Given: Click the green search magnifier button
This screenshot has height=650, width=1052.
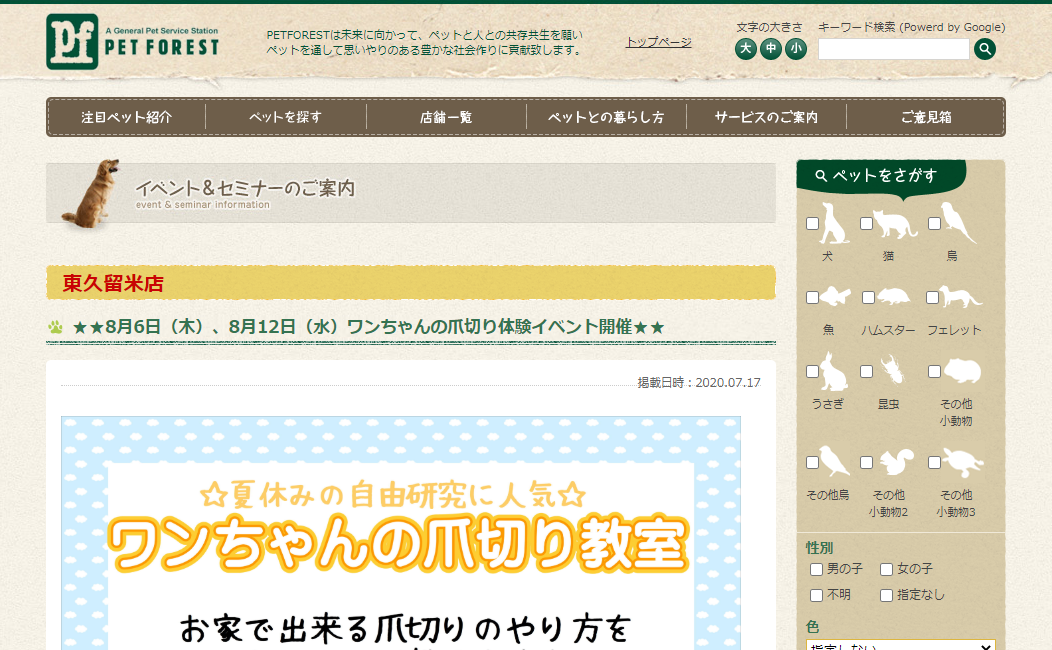Looking at the screenshot, I should pos(985,48).
